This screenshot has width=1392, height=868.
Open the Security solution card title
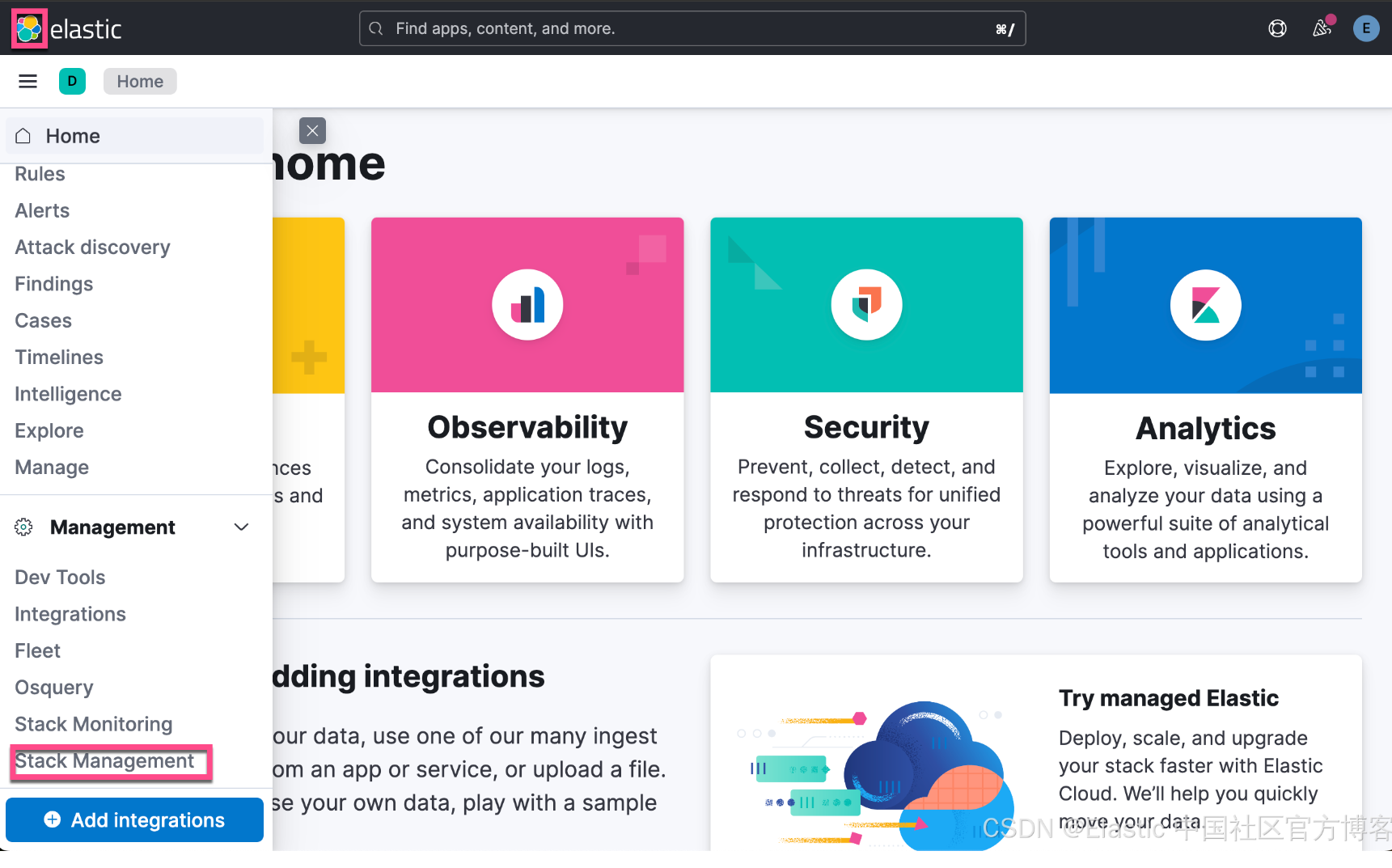click(866, 428)
